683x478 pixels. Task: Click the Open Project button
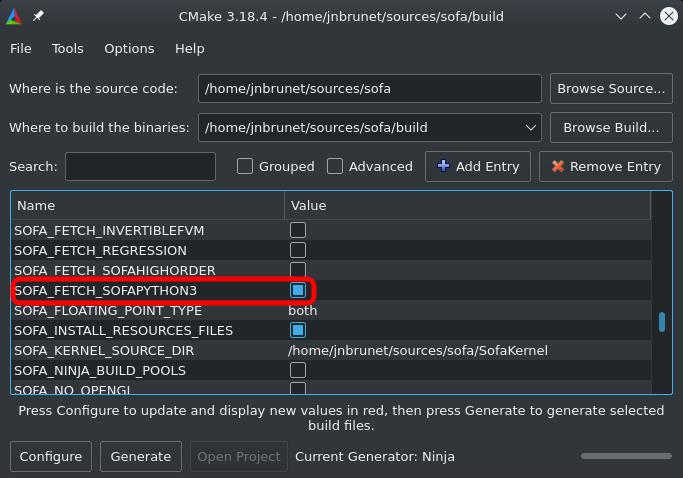click(239, 456)
